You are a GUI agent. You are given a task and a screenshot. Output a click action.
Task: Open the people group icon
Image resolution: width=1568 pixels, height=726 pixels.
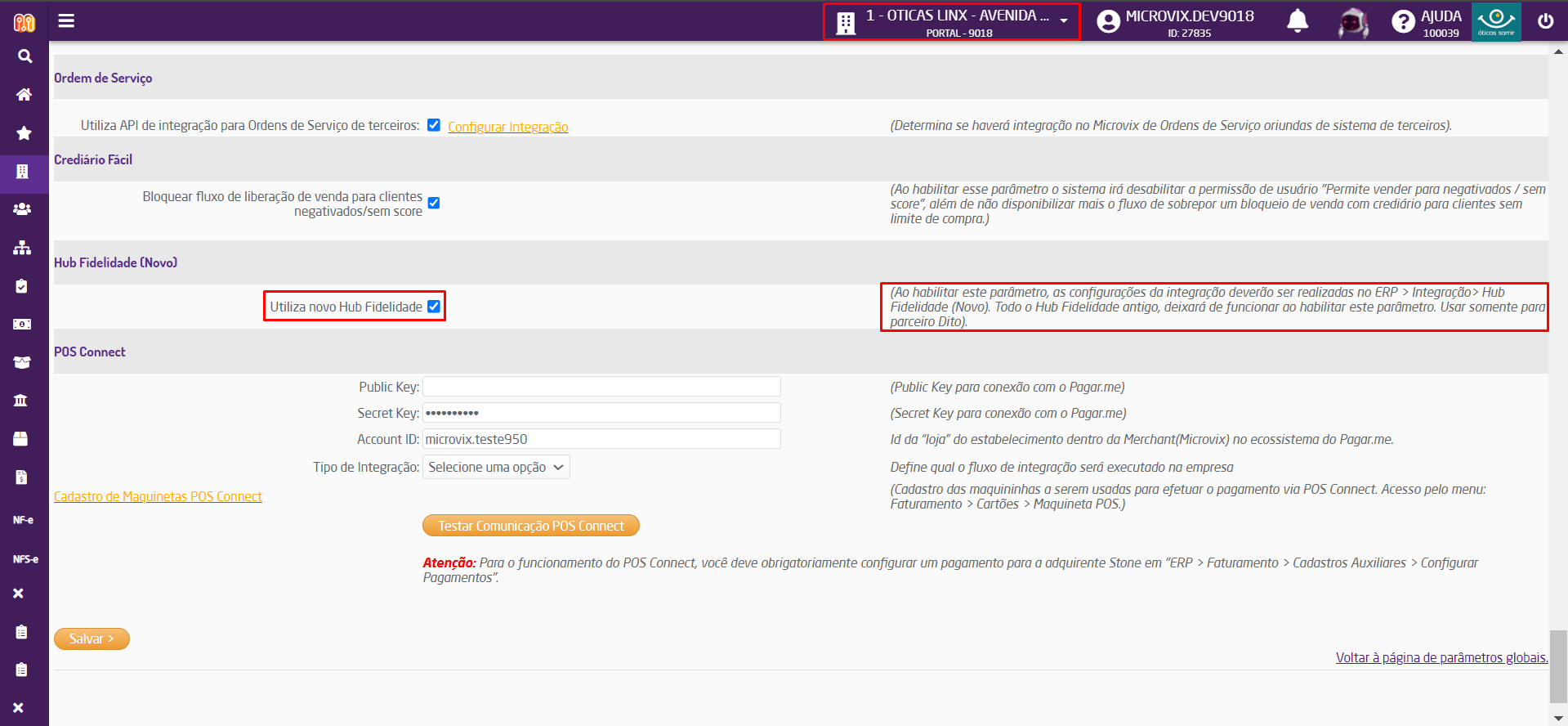coord(22,209)
